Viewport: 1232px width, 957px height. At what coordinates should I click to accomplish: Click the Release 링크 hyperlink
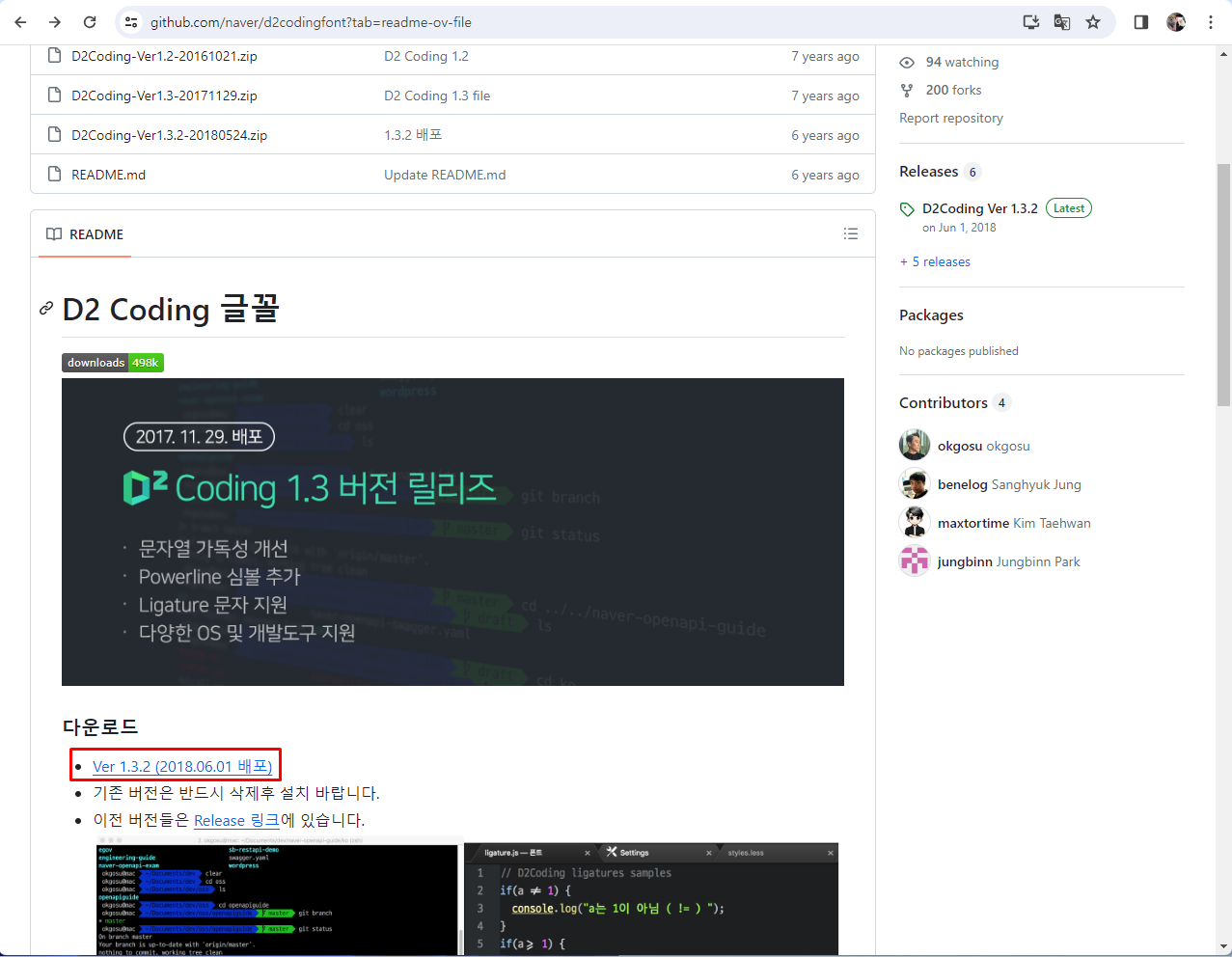[235, 820]
